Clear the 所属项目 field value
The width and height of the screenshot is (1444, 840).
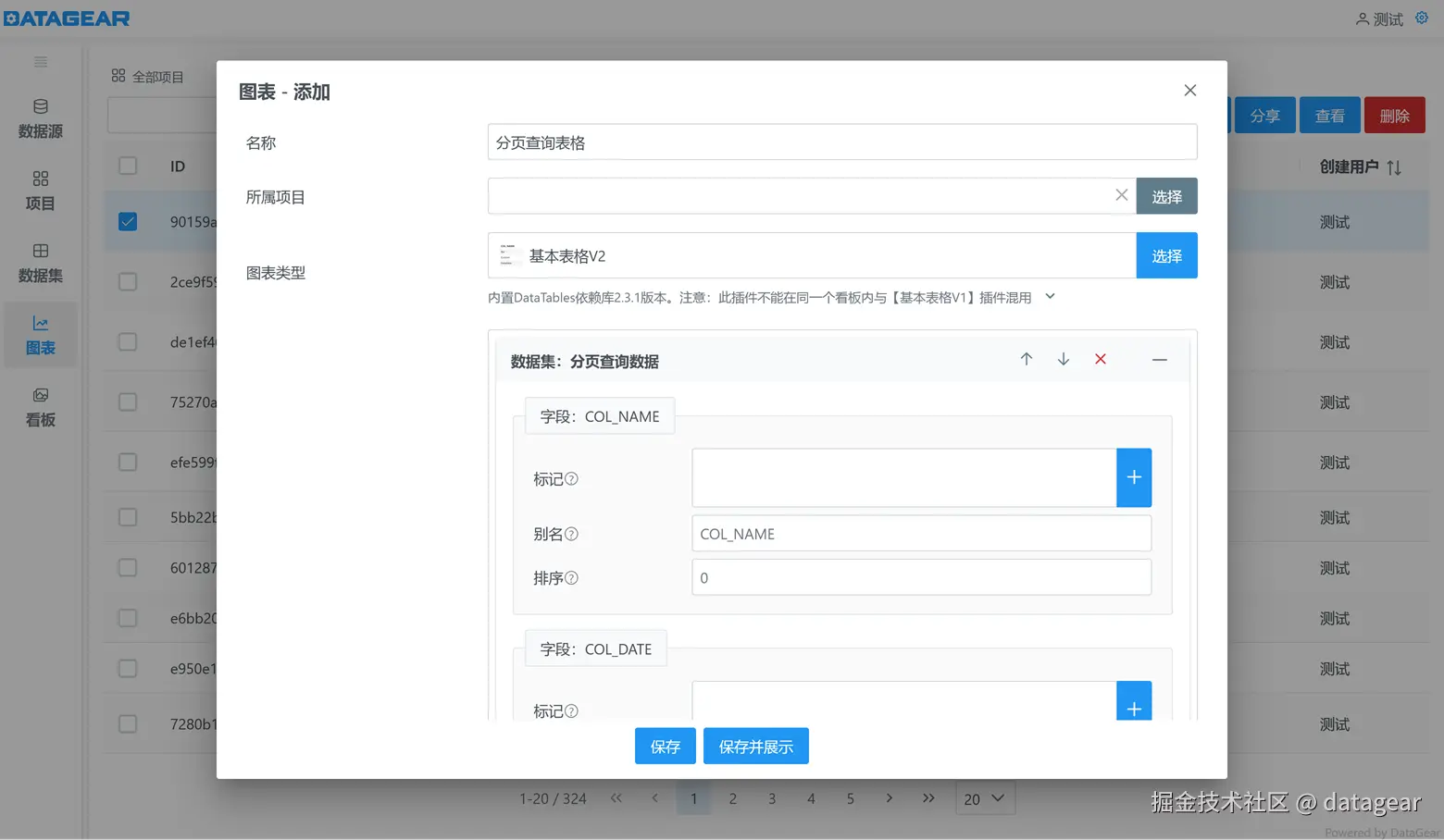point(1121,195)
